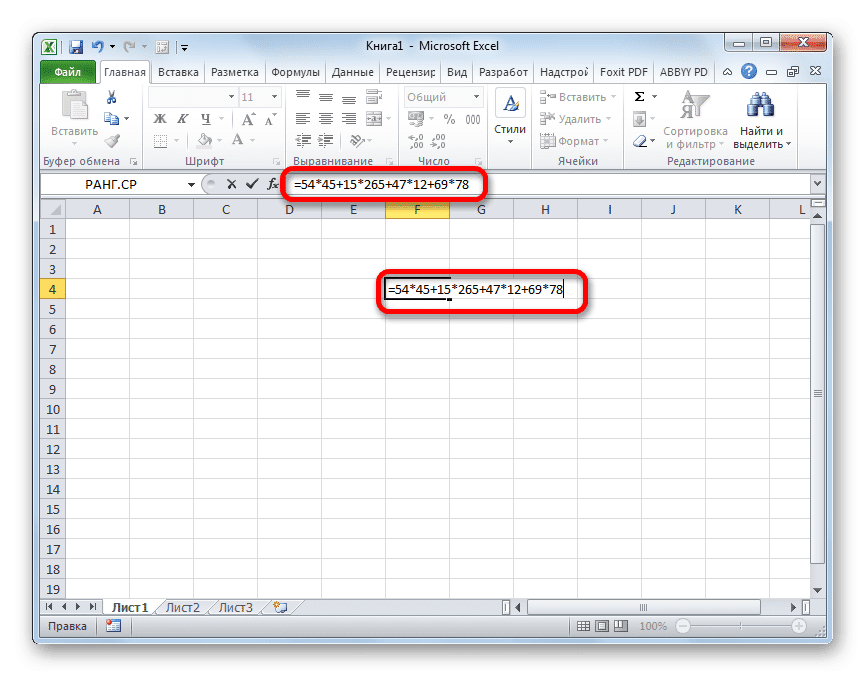866x677 pixels.
Task: Open the font name dropdown
Action: (x=231, y=97)
